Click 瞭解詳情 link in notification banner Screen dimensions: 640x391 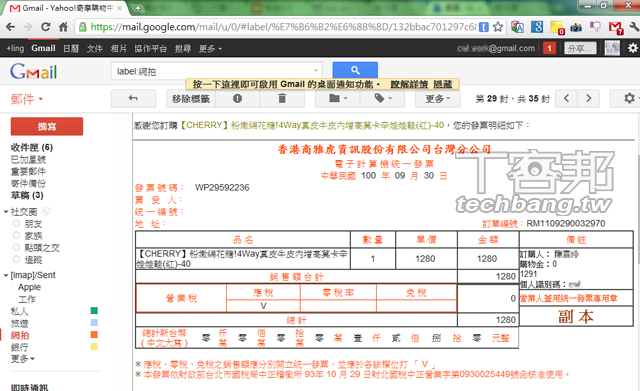(409, 84)
